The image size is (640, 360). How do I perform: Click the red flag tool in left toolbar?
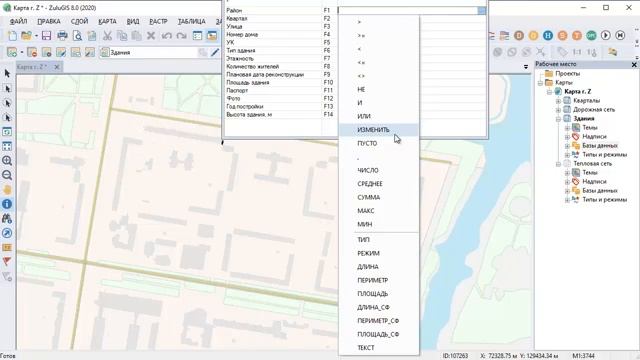(x=7, y=262)
